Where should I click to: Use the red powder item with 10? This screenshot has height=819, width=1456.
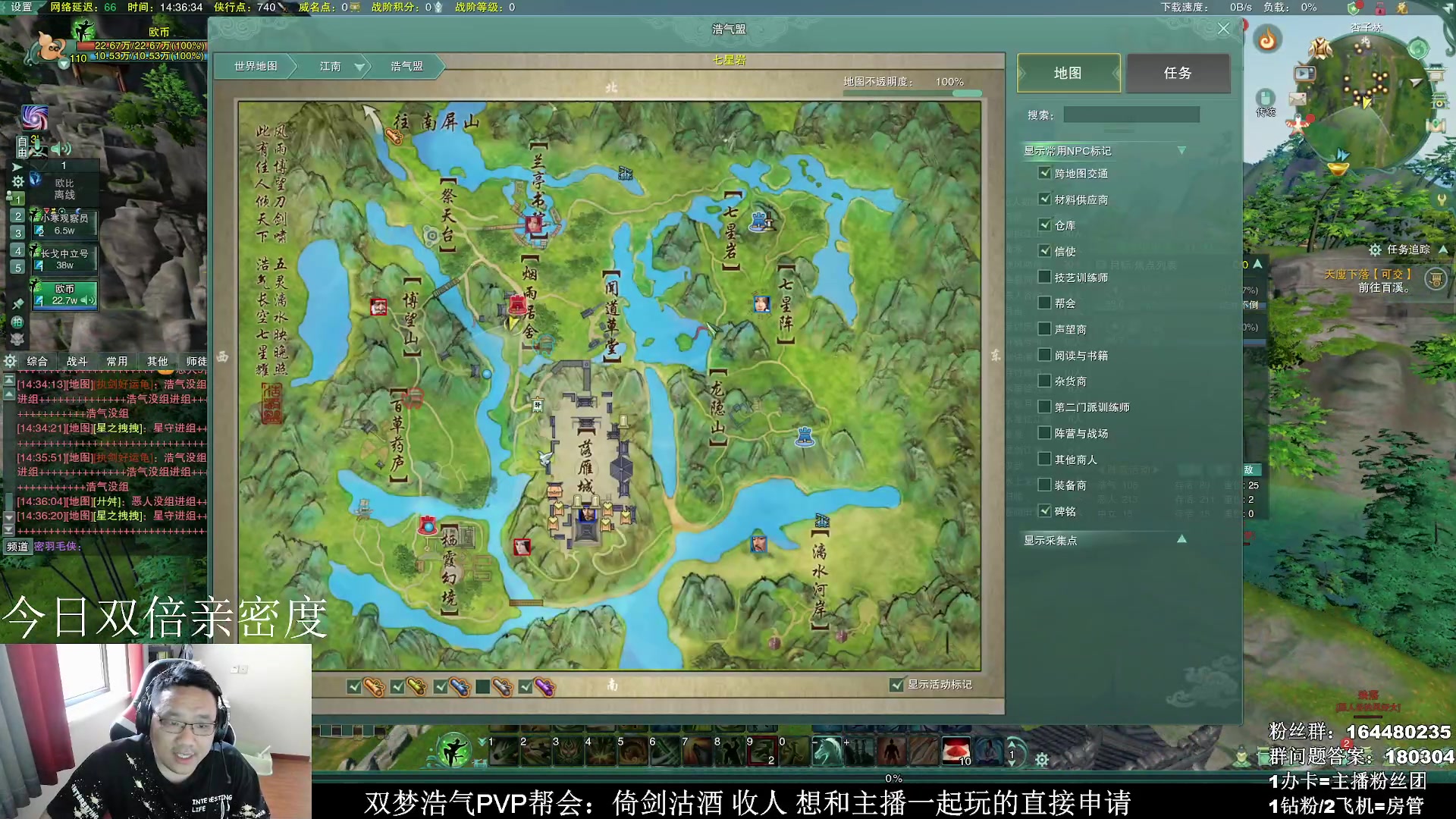click(x=957, y=751)
